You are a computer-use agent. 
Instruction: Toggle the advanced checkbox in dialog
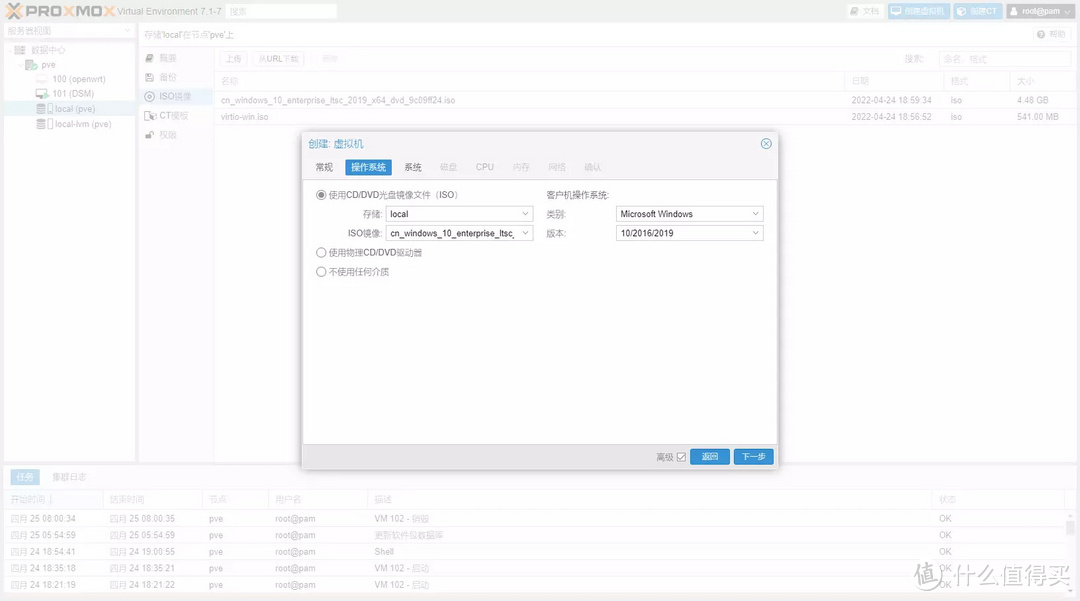(x=681, y=457)
